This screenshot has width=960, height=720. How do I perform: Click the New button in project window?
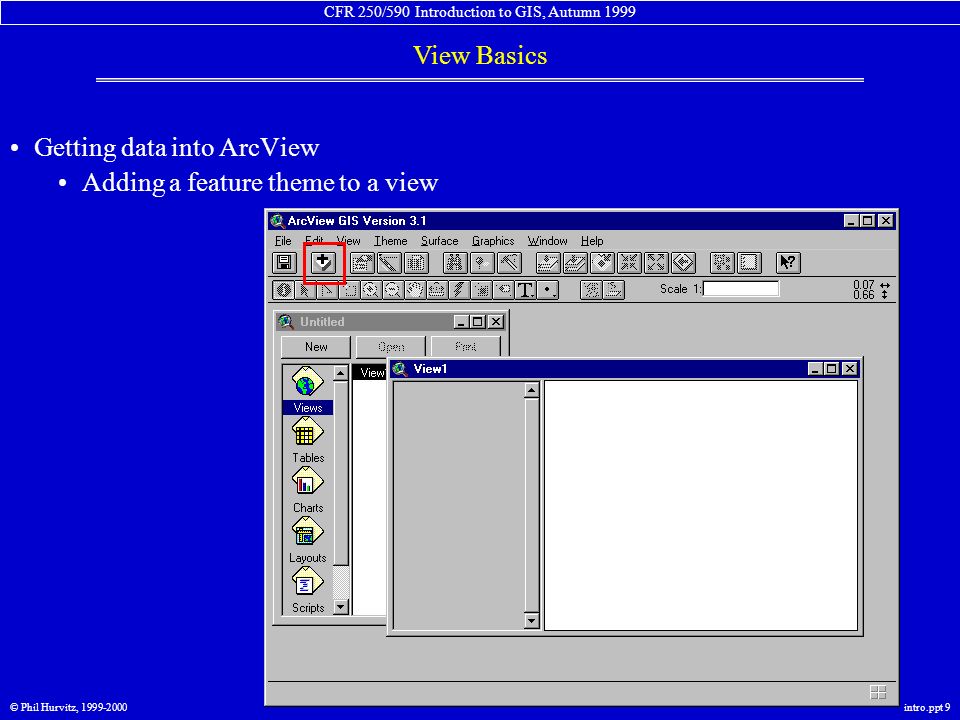[316, 347]
